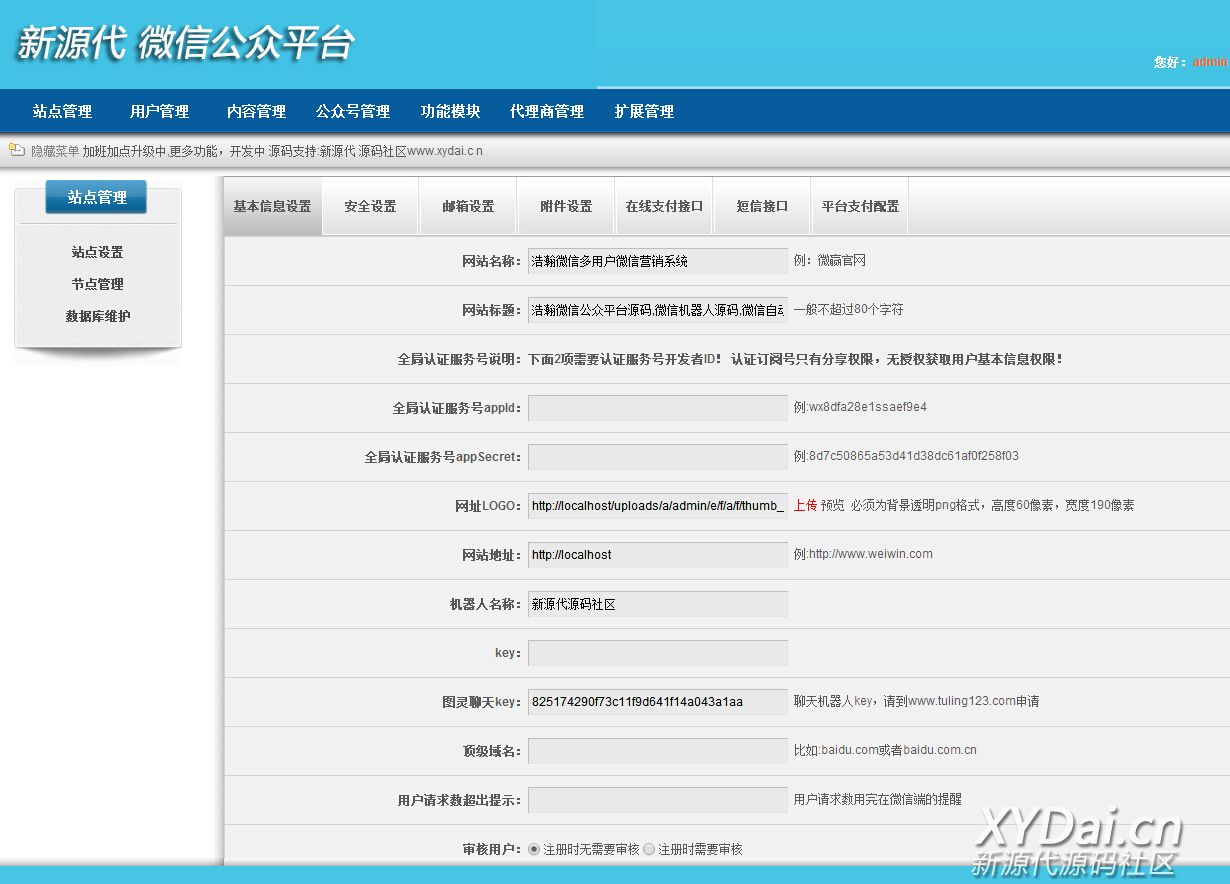Click 预览 link next to LOGO

tap(833, 505)
